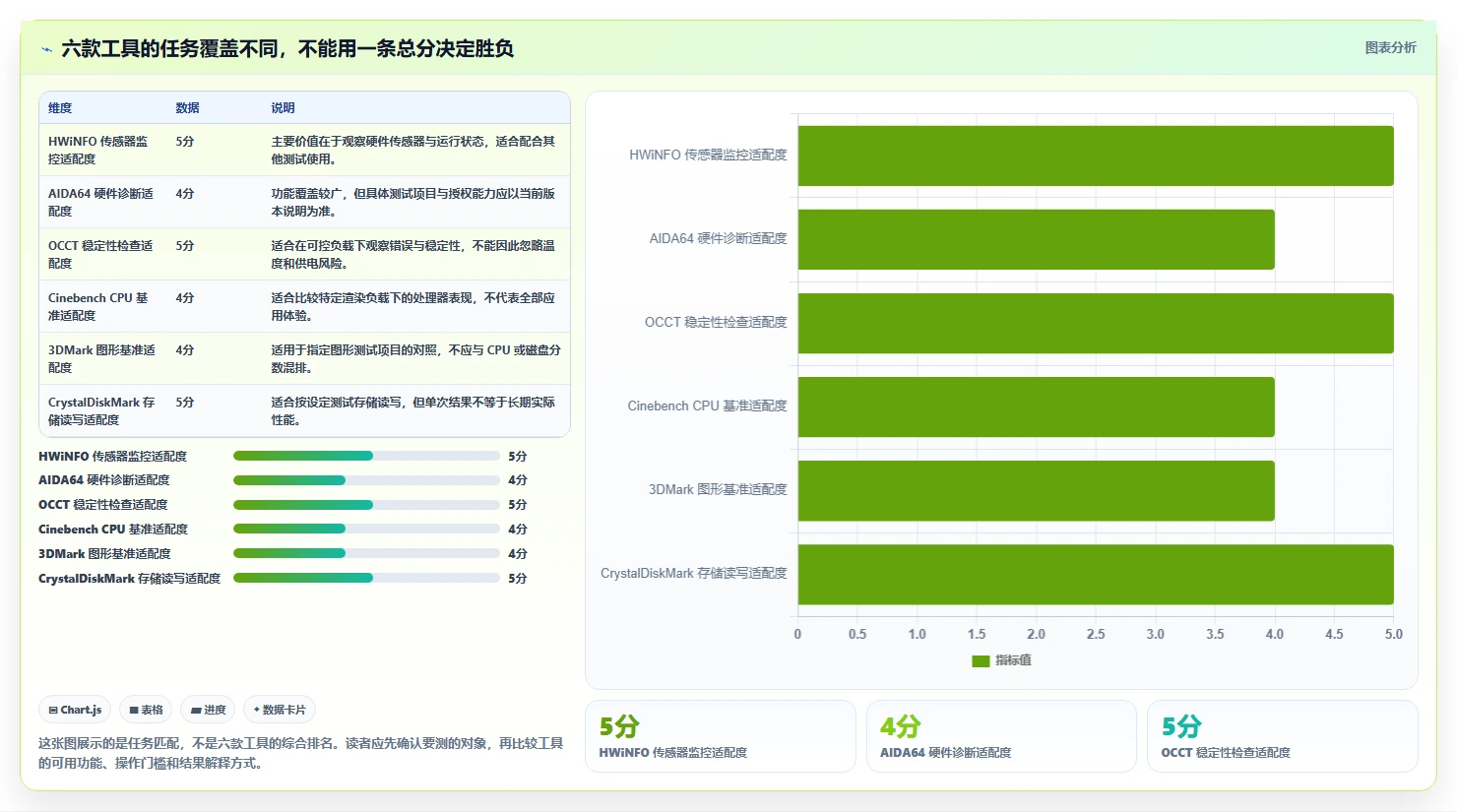Click the Cinebench CPU 基准适配度 axis label in chart
Viewport: 1457px width, 812px height.
click(707, 406)
